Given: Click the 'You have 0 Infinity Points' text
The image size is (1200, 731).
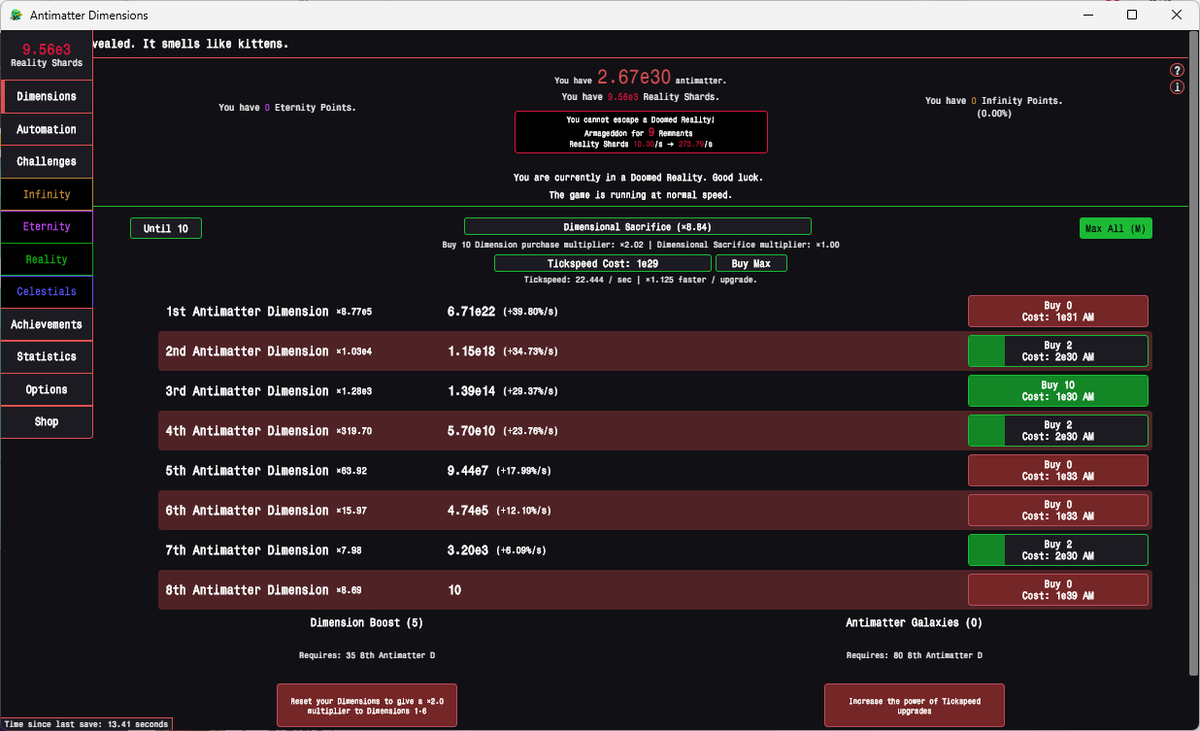Looking at the screenshot, I should 994,101.
